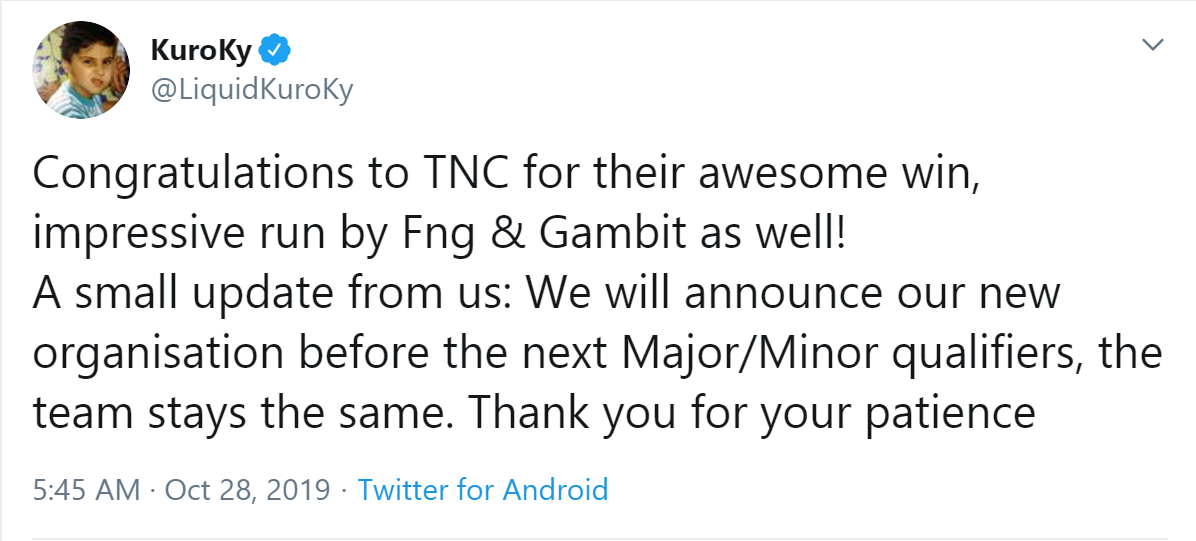1196x541 pixels.
Task: Open the Twitter for Android source link
Action: click(x=483, y=490)
